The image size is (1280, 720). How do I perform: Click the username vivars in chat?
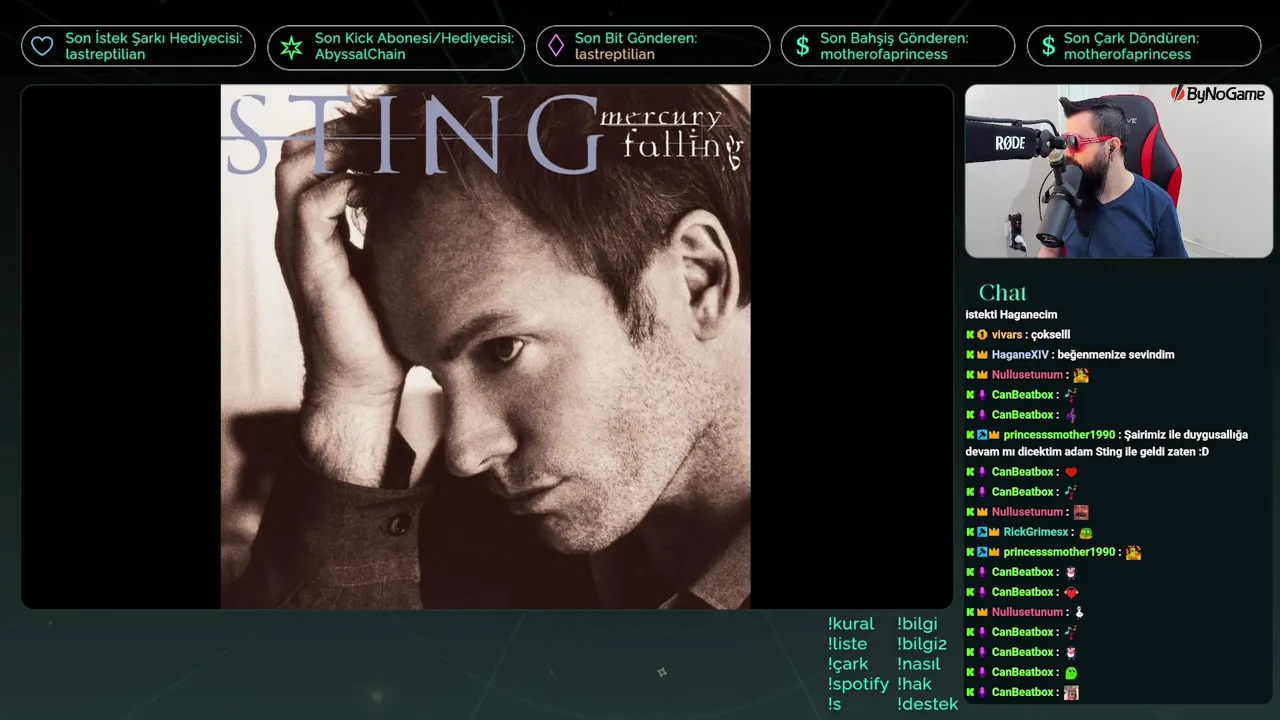[1007, 335]
